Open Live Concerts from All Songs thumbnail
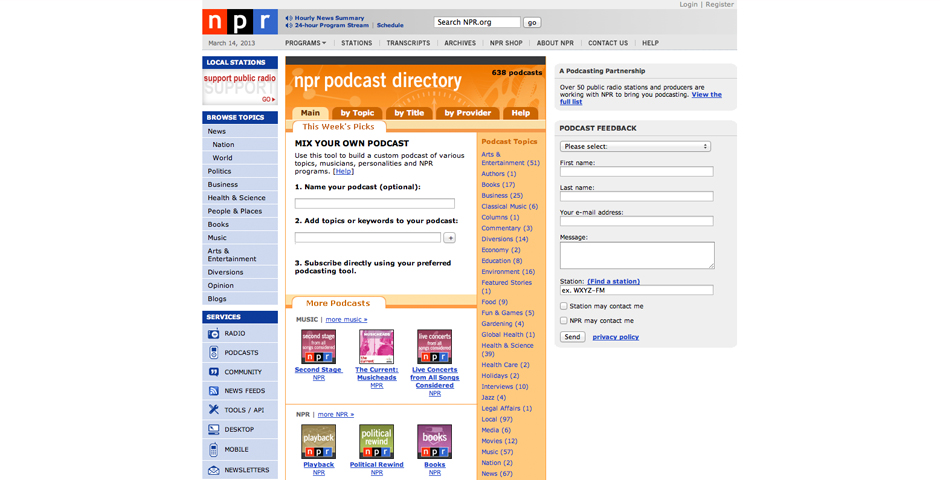The image size is (940, 480). click(435, 346)
